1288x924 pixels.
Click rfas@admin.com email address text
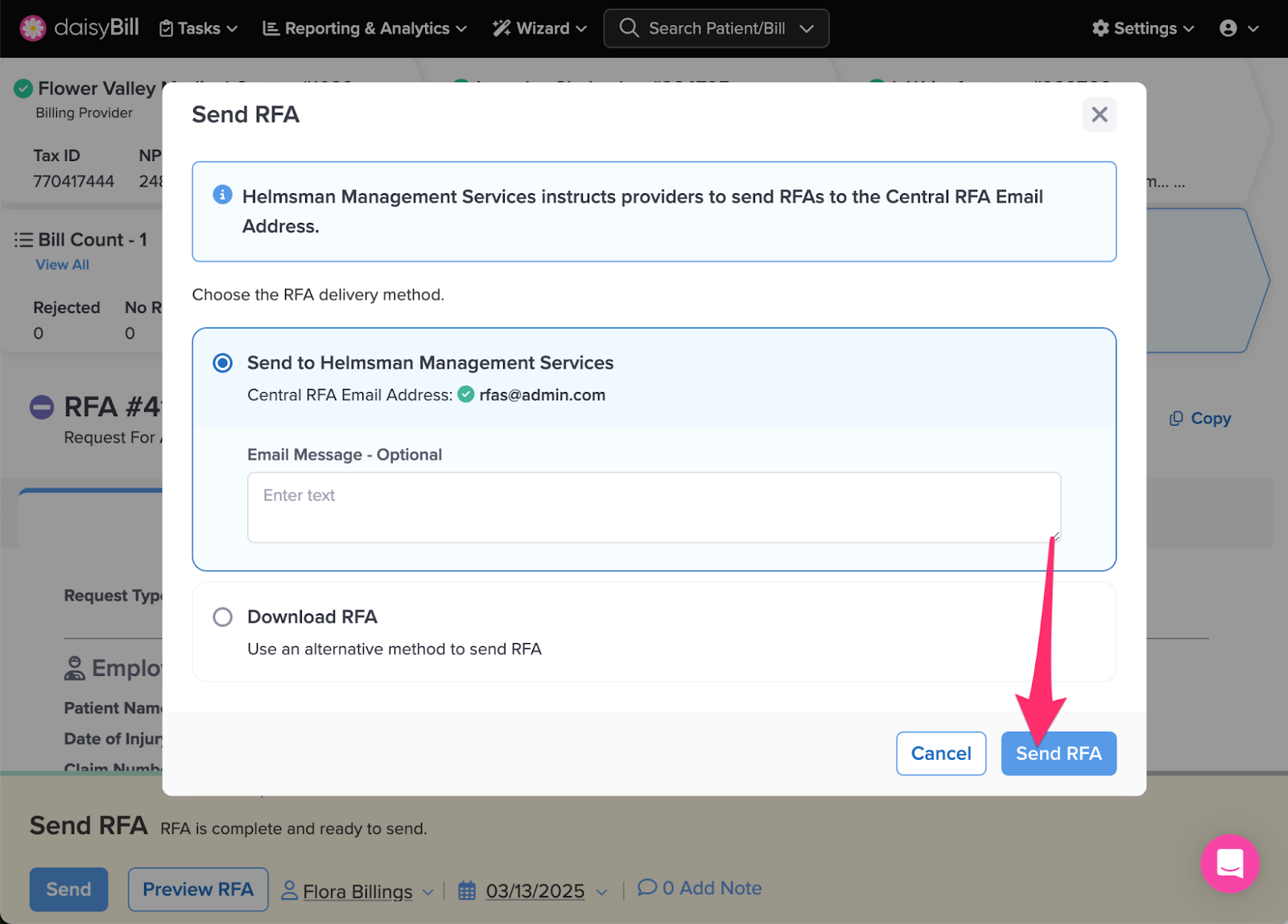coord(543,395)
